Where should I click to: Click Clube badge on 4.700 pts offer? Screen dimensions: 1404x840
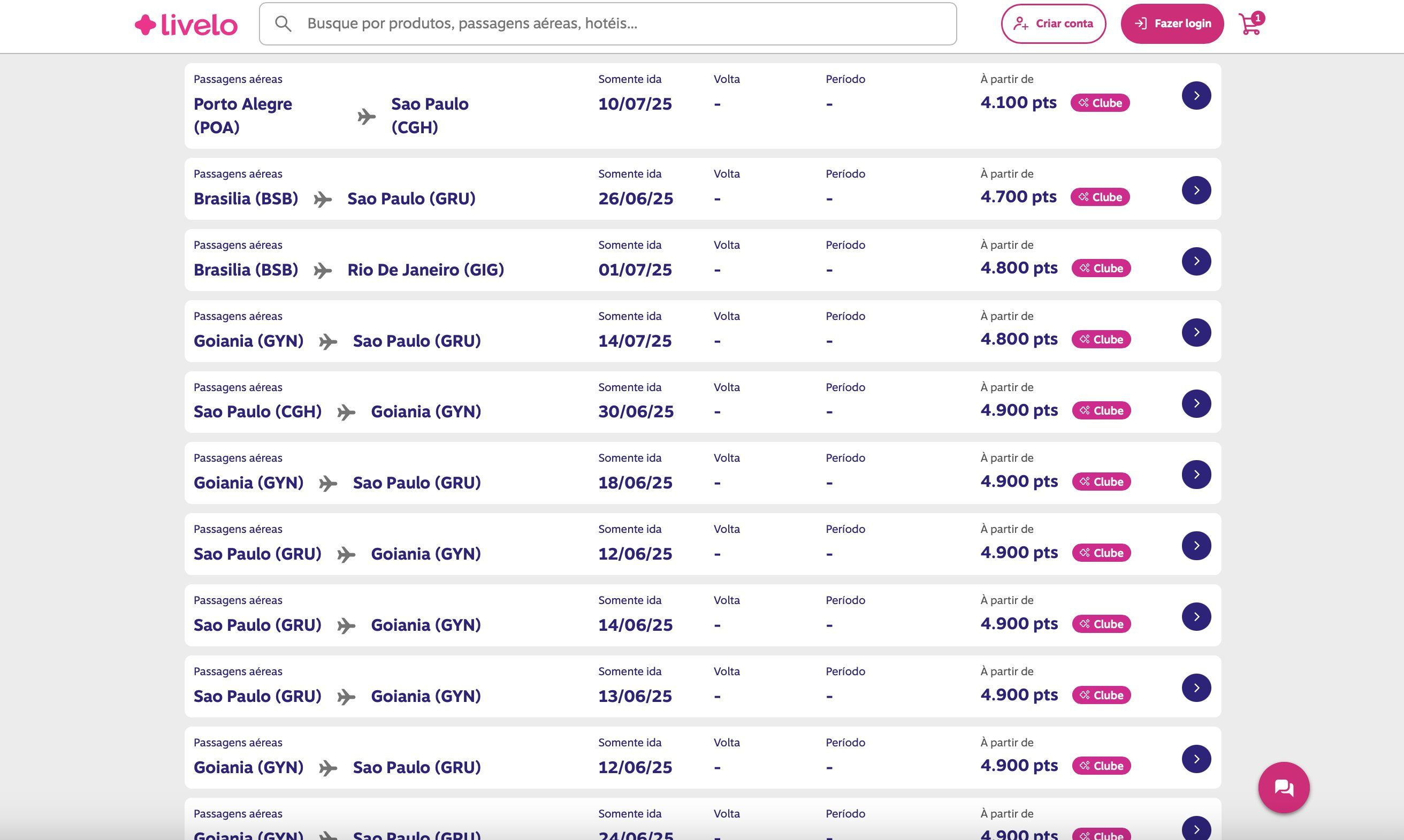click(x=1100, y=197)
